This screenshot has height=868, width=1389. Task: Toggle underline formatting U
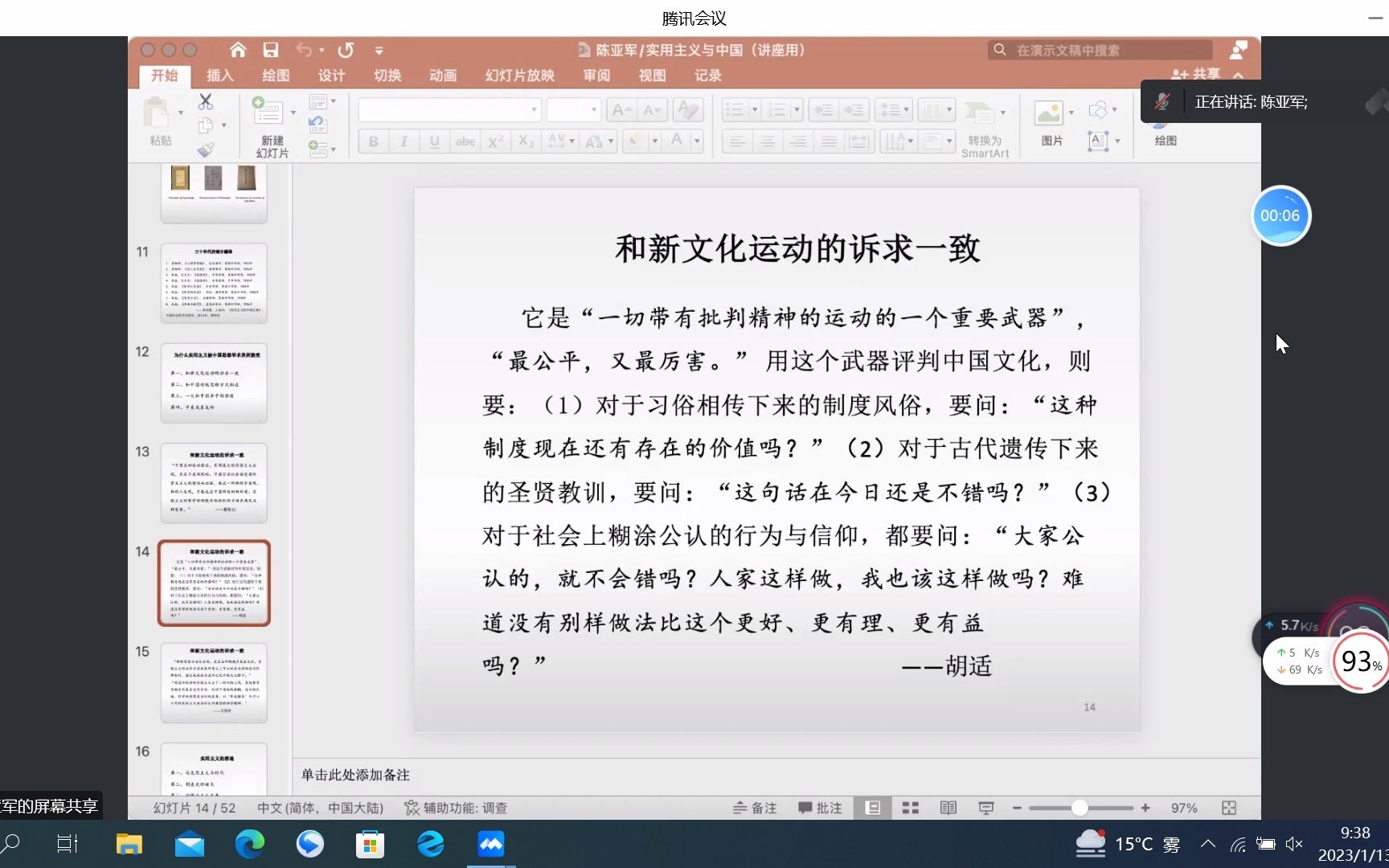(434, 141)
